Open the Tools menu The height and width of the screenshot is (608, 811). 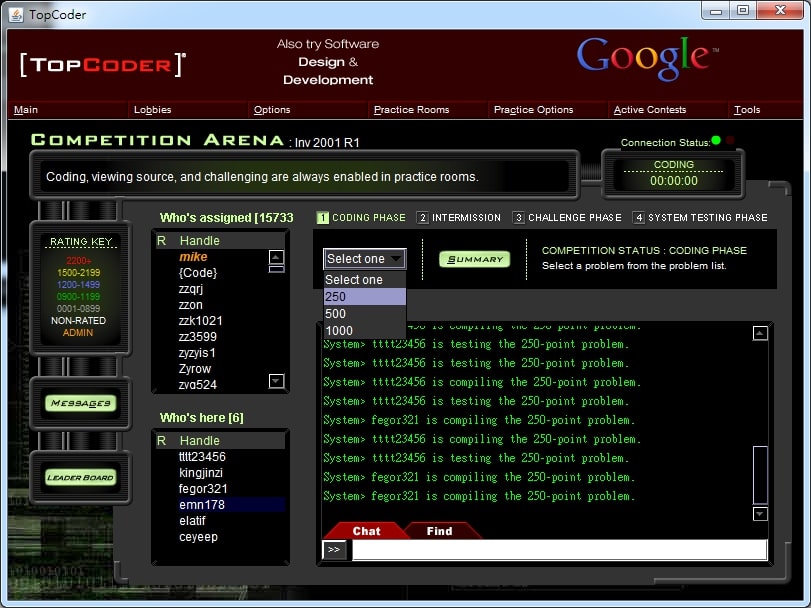(747, 110)
